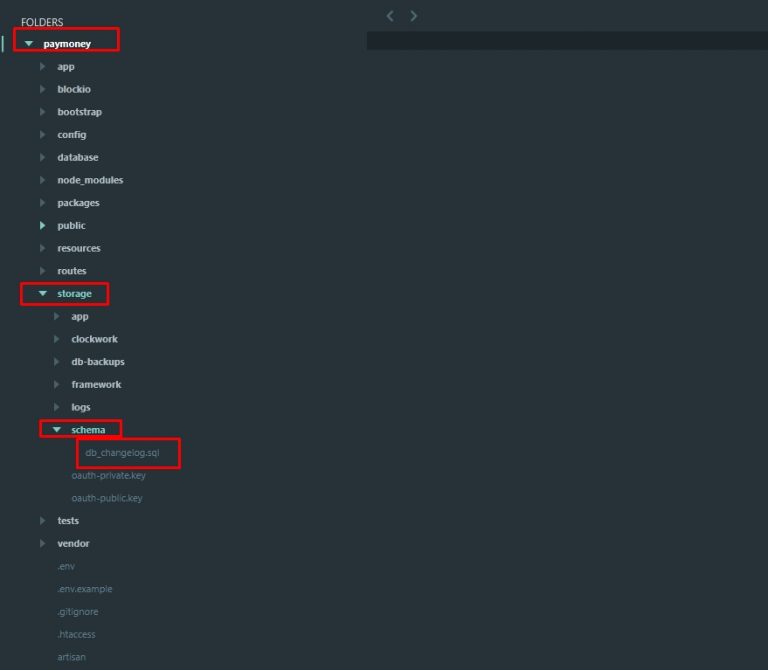Open the db_changelog.sql file
The height and width of the screenshot is (670, 768).
(122, 453)
